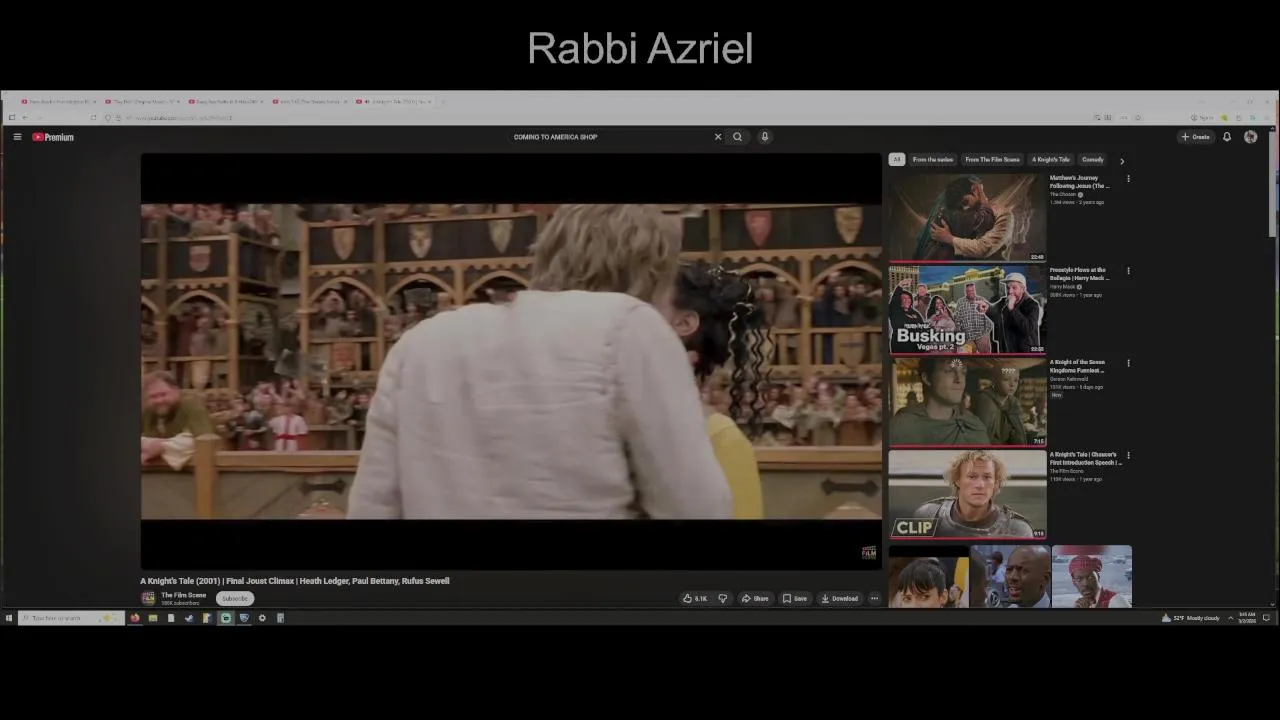Select the 'A Knight's Tale' chip
The height and width of the screenshot is (720, 1280).
tap(1051, 160)
